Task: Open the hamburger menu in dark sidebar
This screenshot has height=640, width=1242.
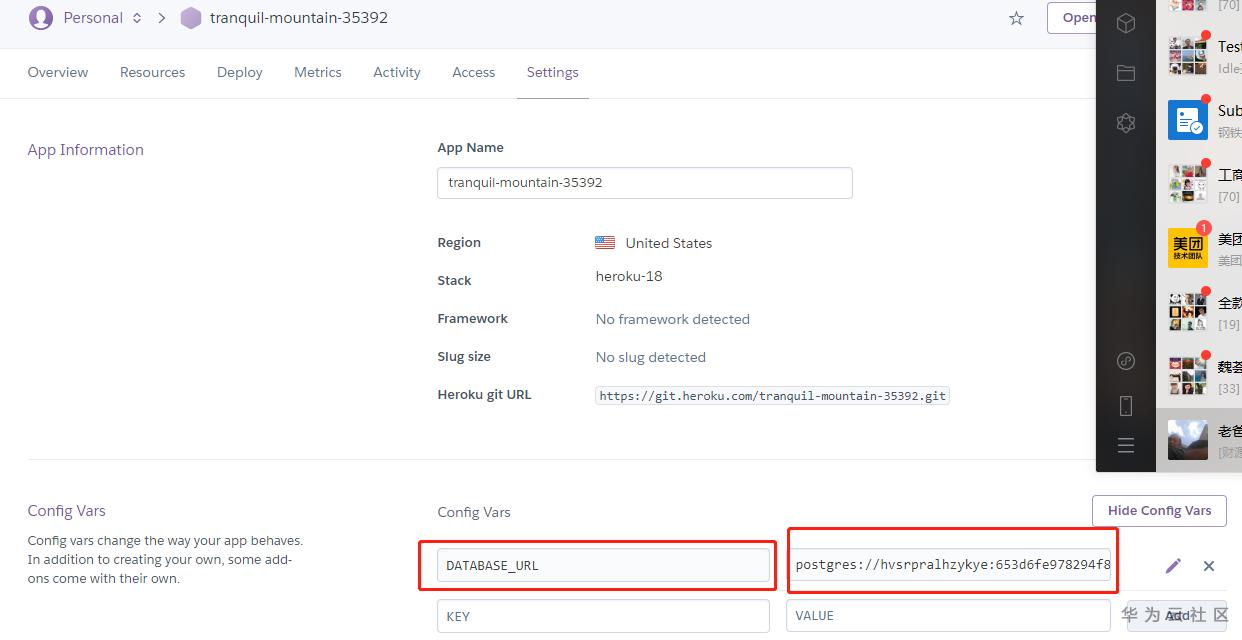Action: pyautogui.click(x=1126, y=446)
